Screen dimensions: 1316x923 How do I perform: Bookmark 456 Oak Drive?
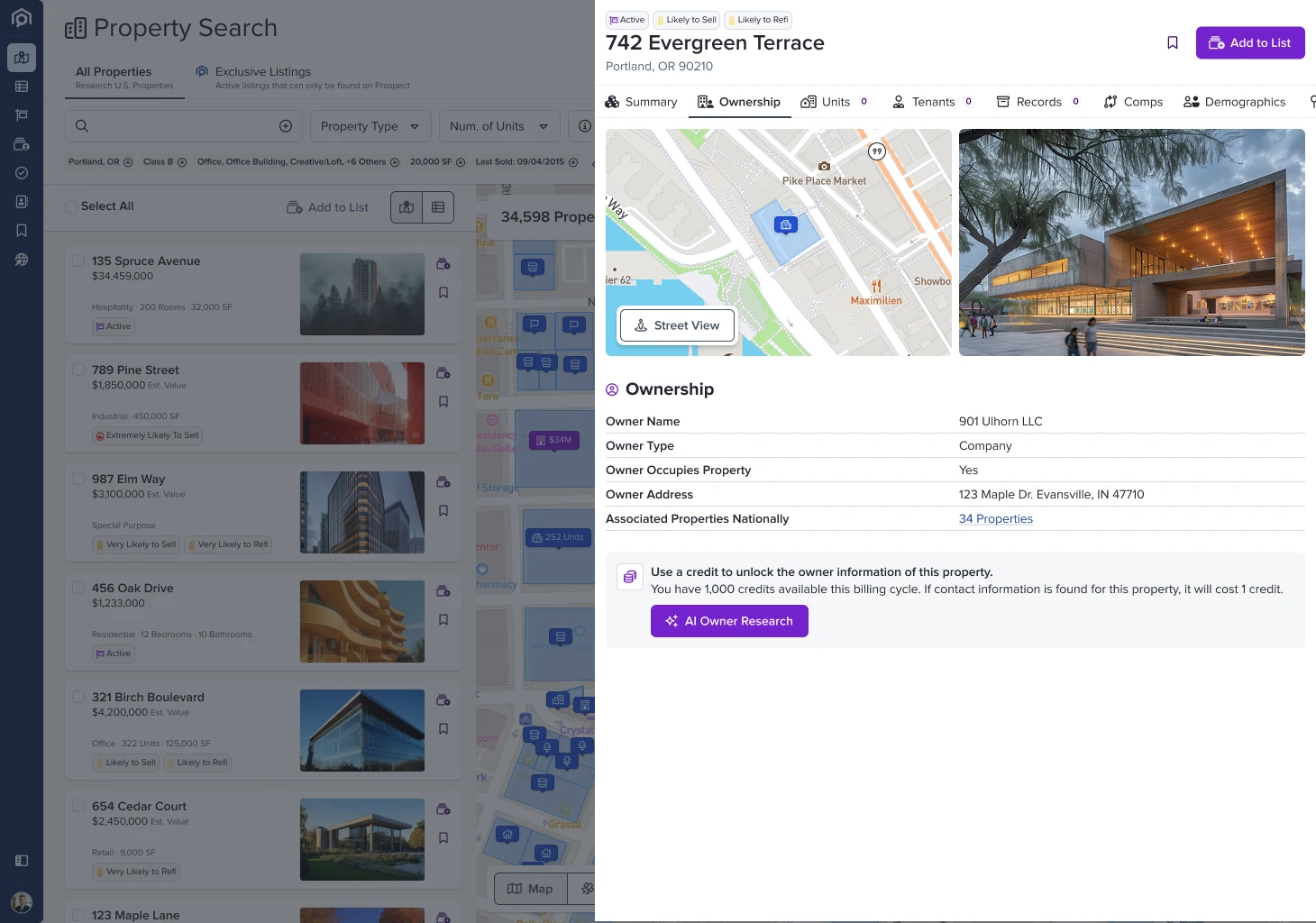pos(443,620)
